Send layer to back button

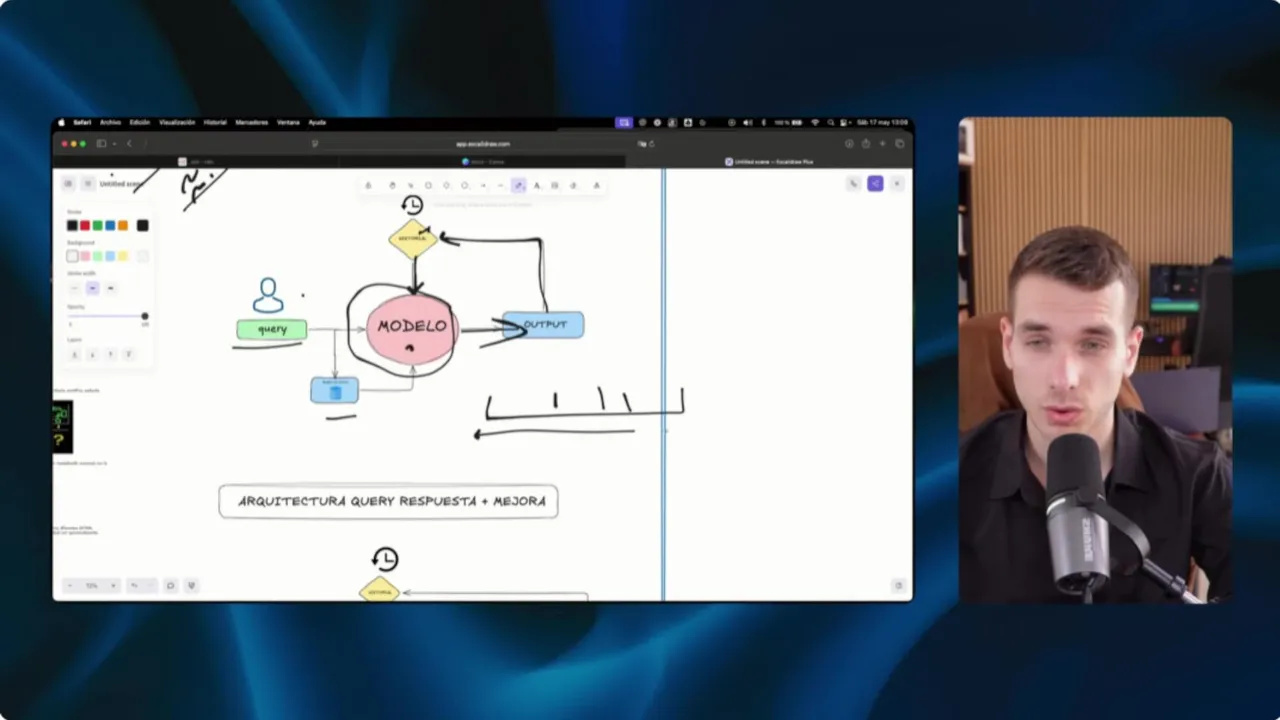tap(75, 354)
